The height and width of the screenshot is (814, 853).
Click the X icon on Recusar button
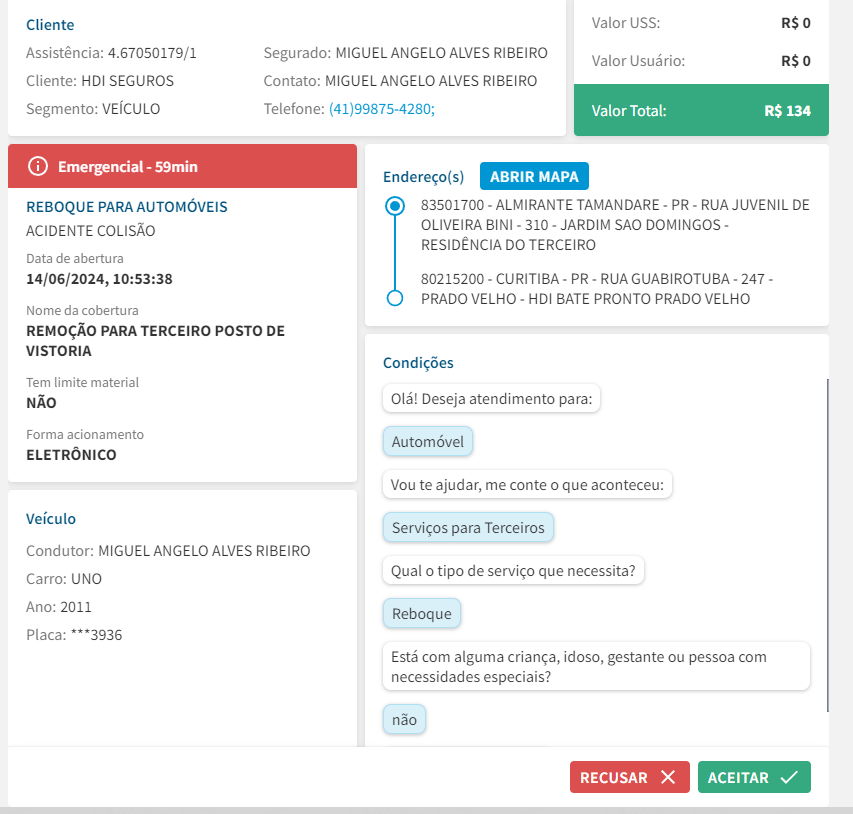click(668, 777)
